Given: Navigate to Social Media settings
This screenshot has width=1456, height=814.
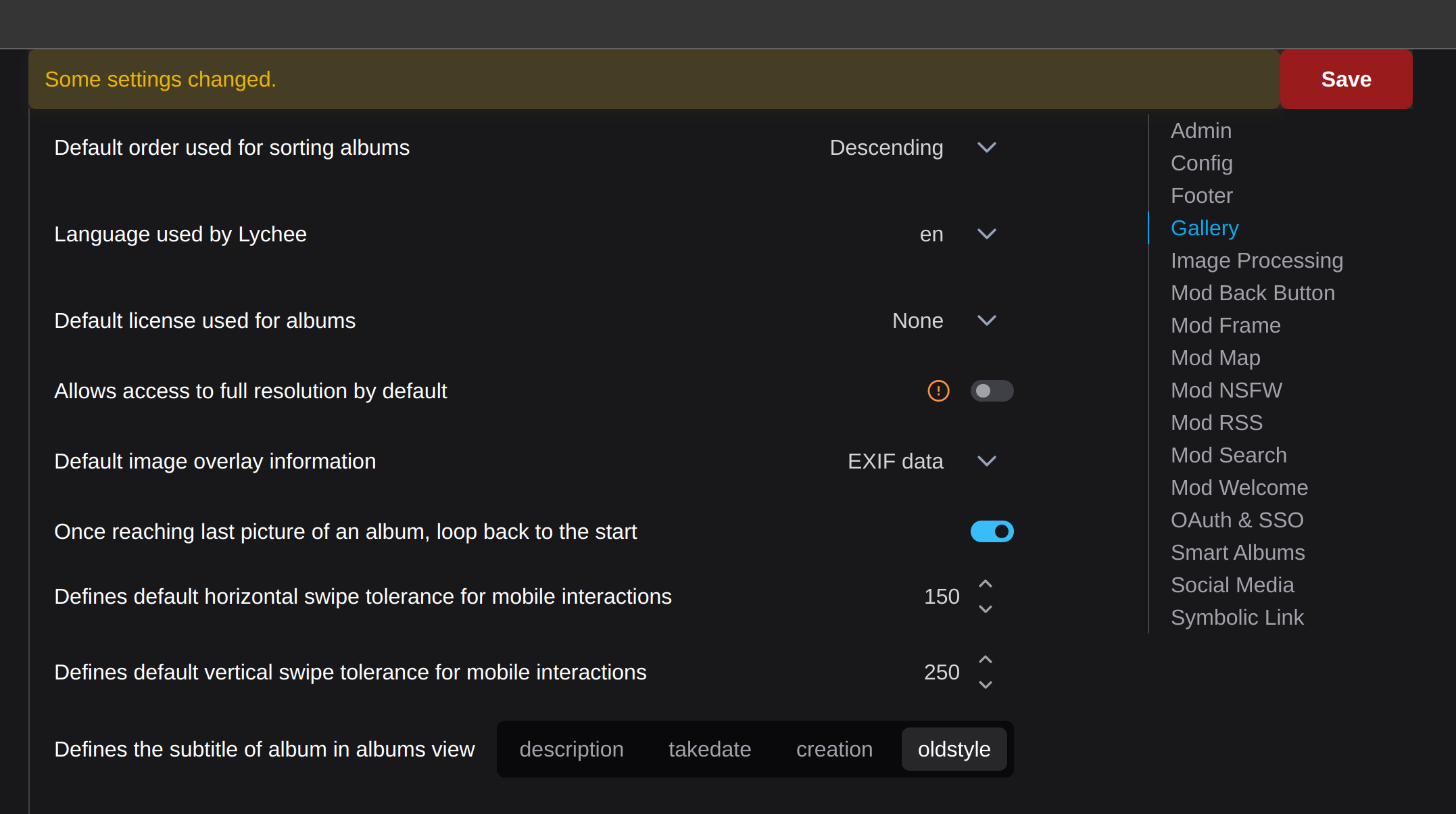Looking at the screenshot, I should (1232, 585).
